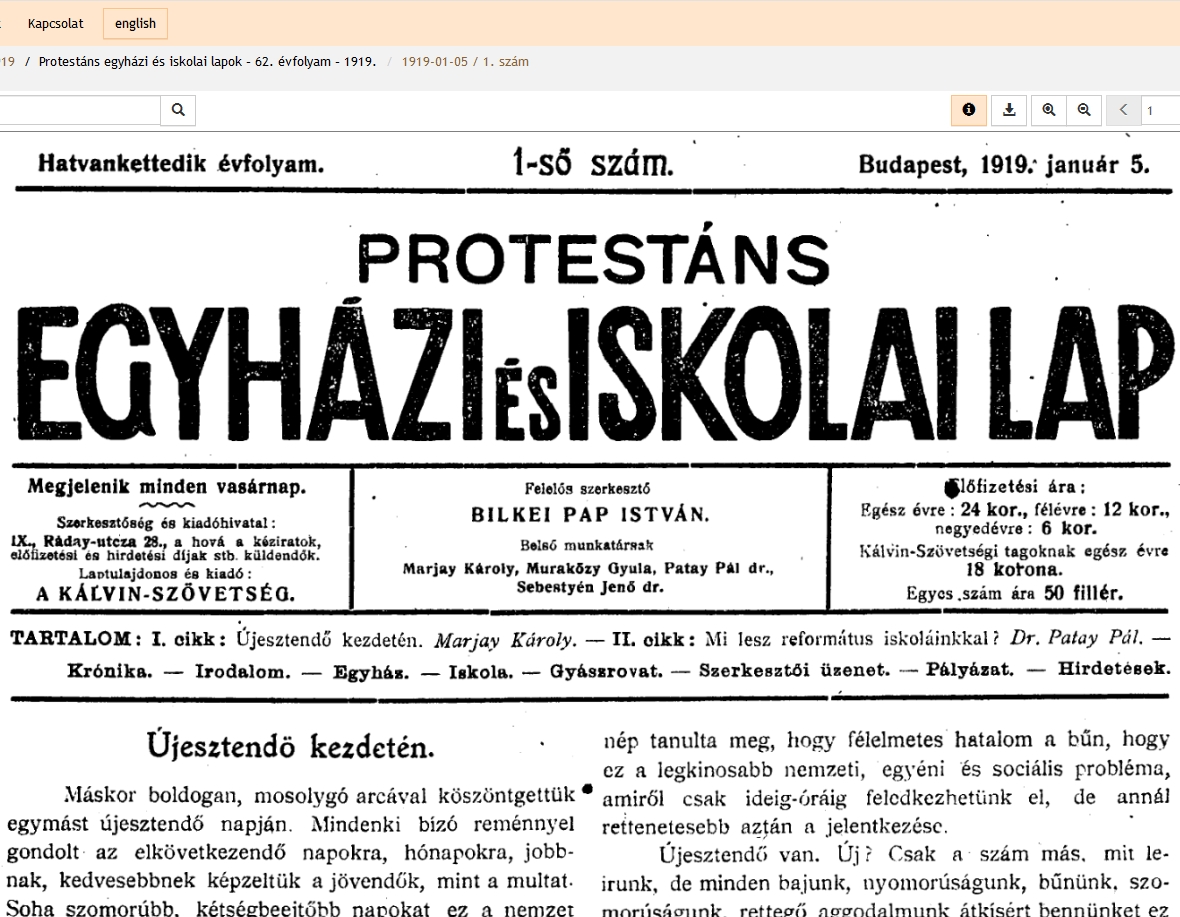Click the page number input field
This screenshot has width=1180, height=917.
[1160, 110]
